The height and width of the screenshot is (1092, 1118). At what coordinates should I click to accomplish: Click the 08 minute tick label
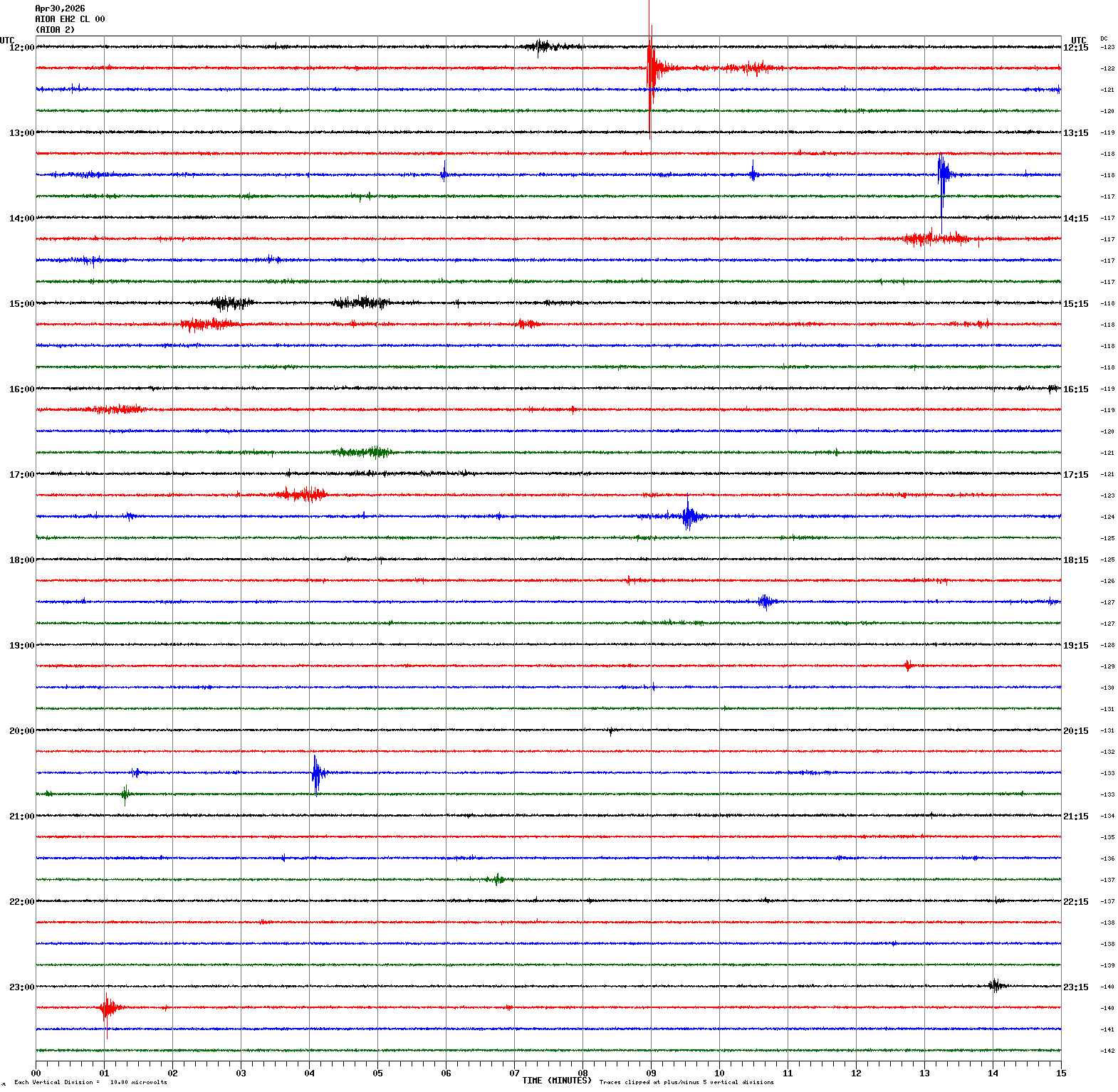[582, 1073]
